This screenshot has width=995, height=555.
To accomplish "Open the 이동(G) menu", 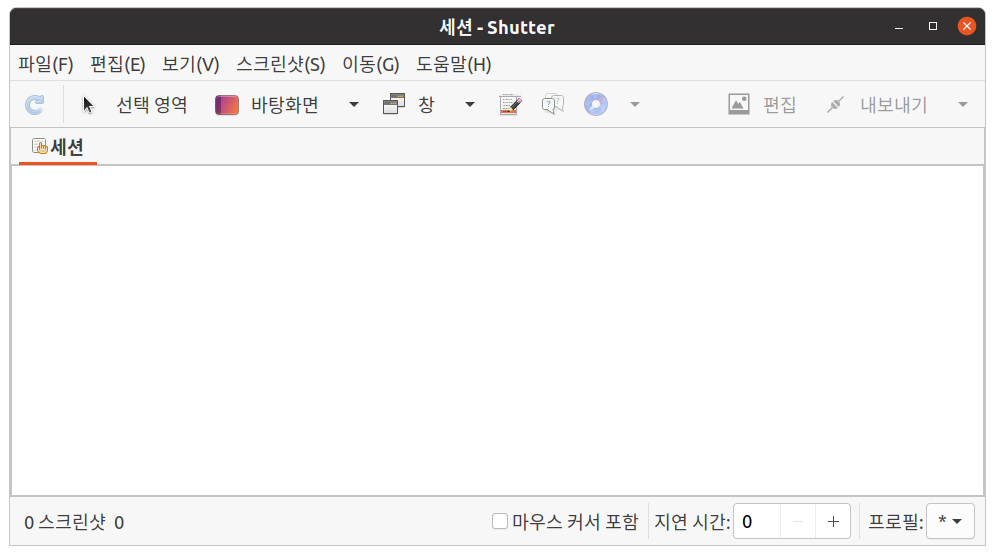I will tap(371, 64).
